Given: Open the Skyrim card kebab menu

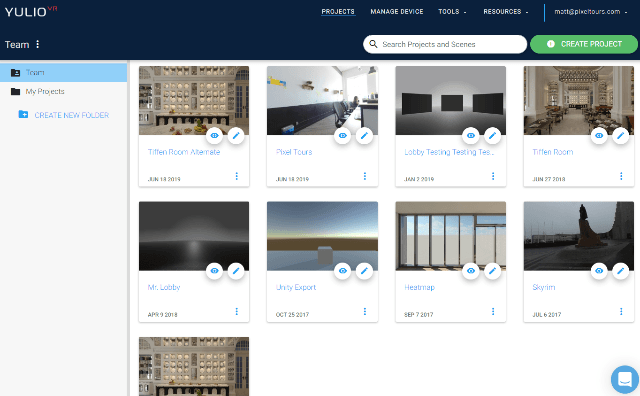Looking at the screenshot, I should tap(621, 311).
